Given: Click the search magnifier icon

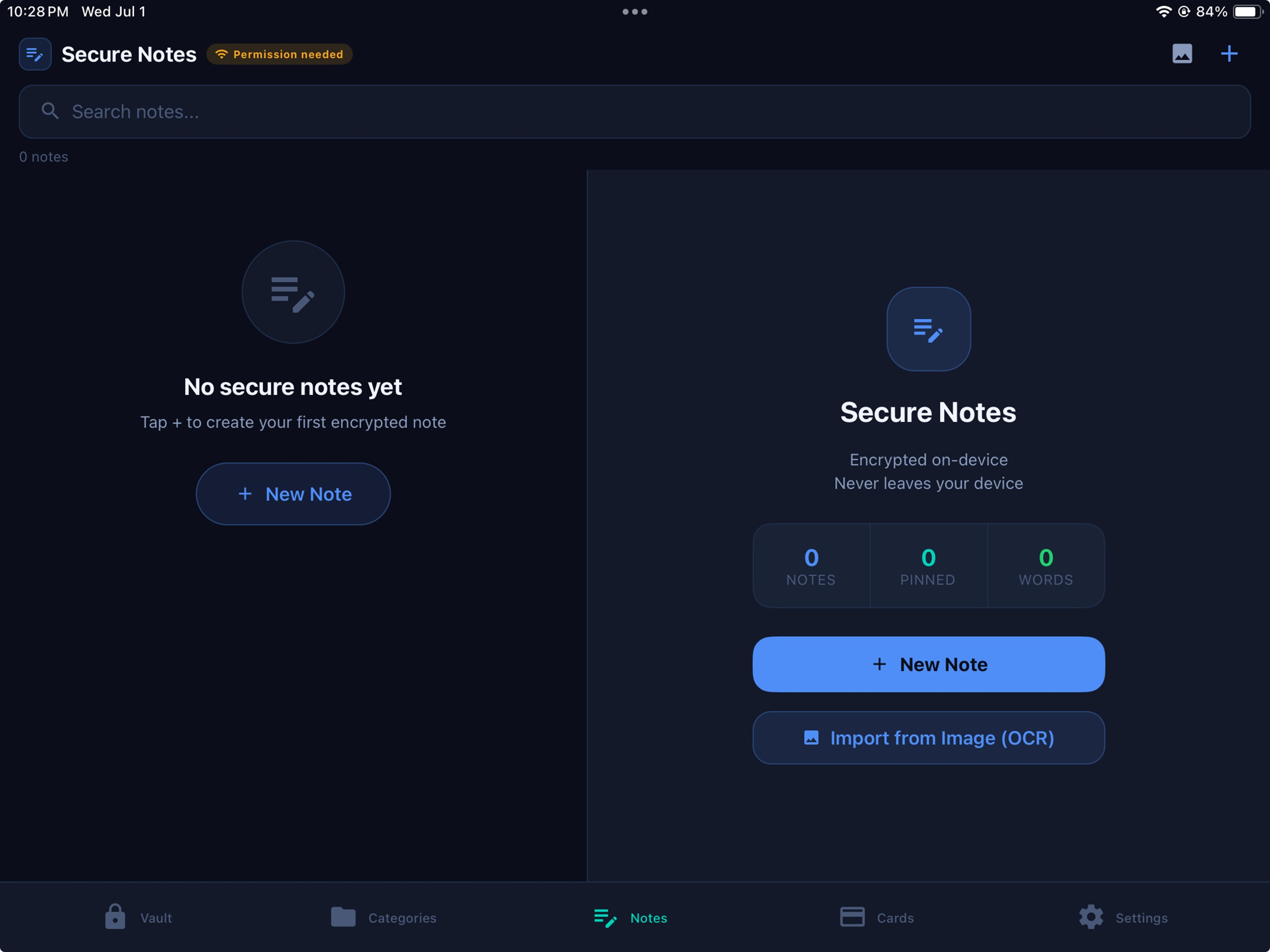Looking at the screenshot, I should pos(50,111).
